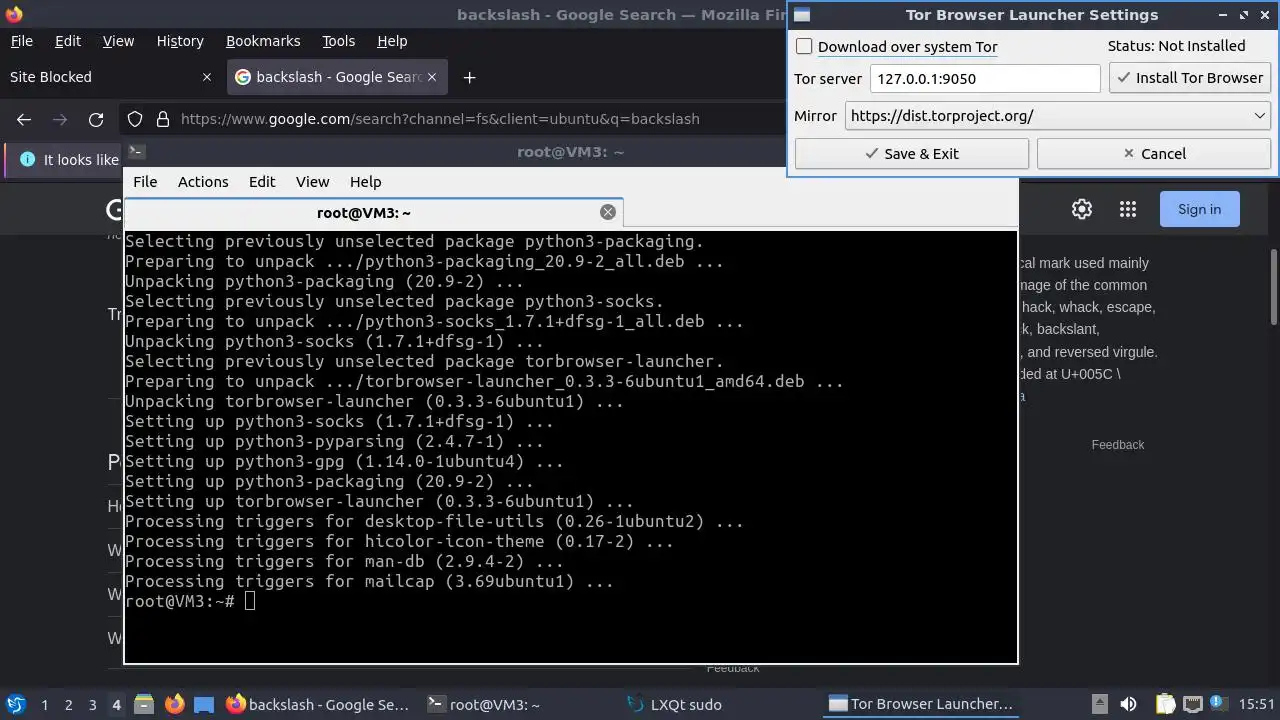The height and width of the screenshot is (720, 1280).
Task: Click the update notifier tray icon
Action: pyautogui.click(x=1218, y=705)
